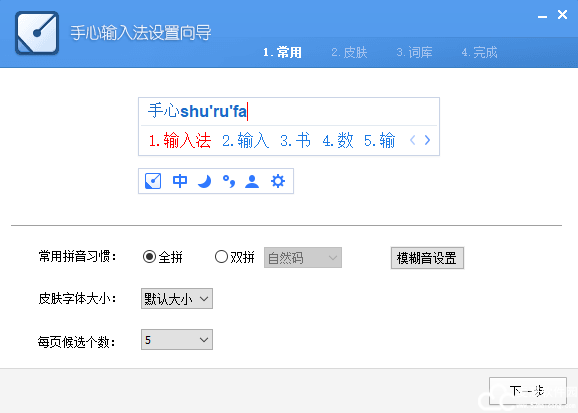Switch to the 4. 完成 step tab
The height and width of the screenshot is (413, 578).
(479, 52)
